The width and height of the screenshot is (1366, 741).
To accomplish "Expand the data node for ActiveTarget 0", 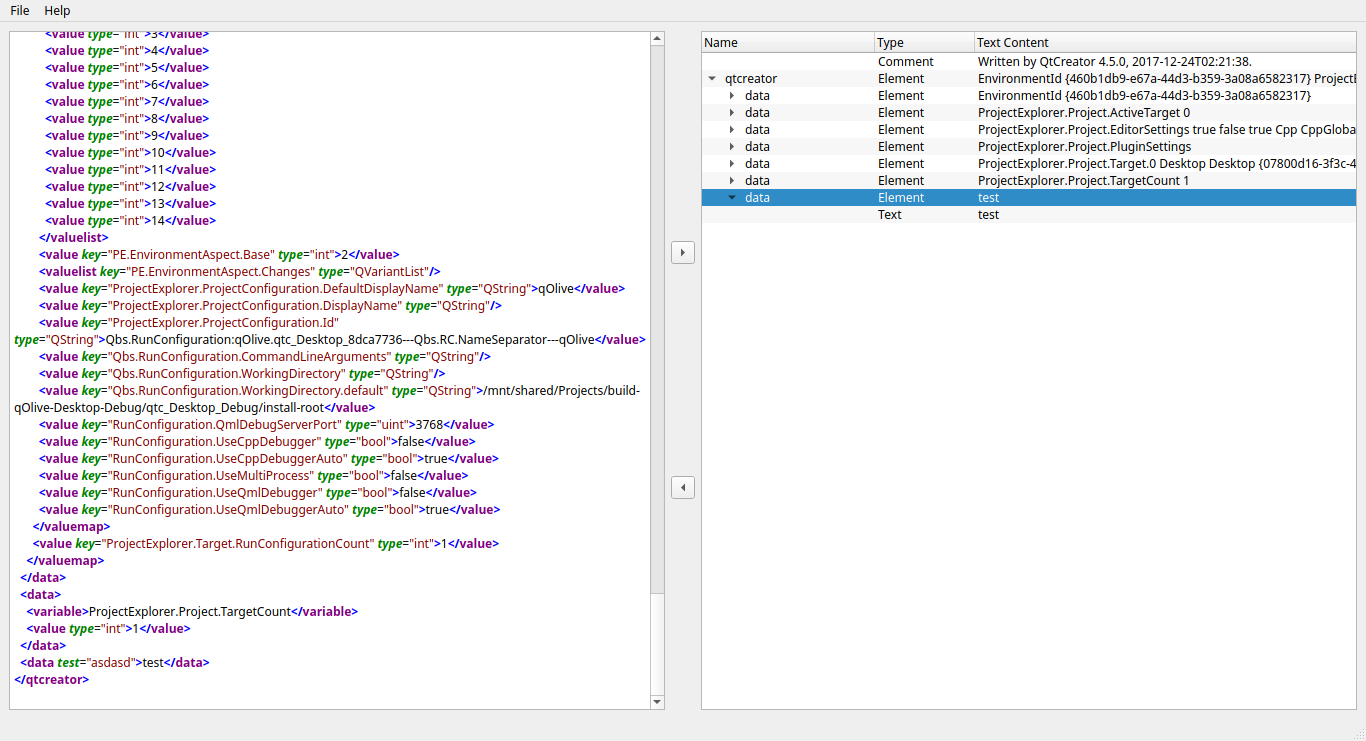I will [x=732, y=113].
